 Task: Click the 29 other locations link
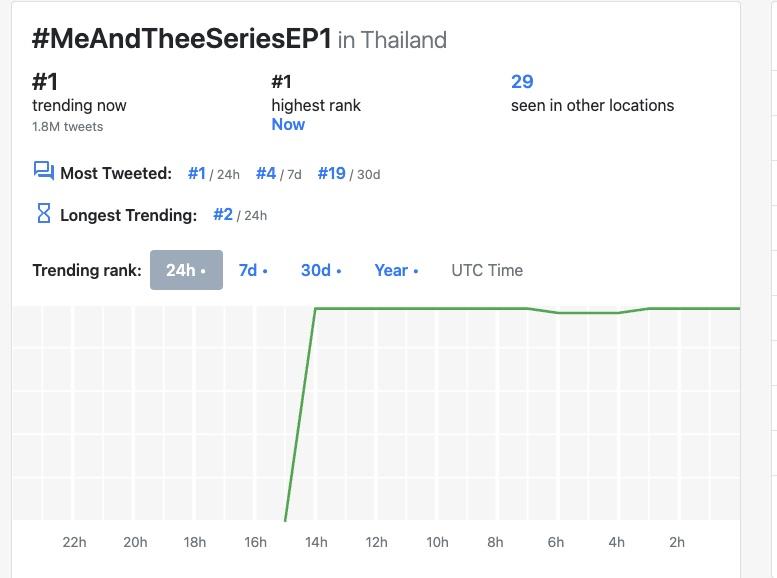coord(522,82)
